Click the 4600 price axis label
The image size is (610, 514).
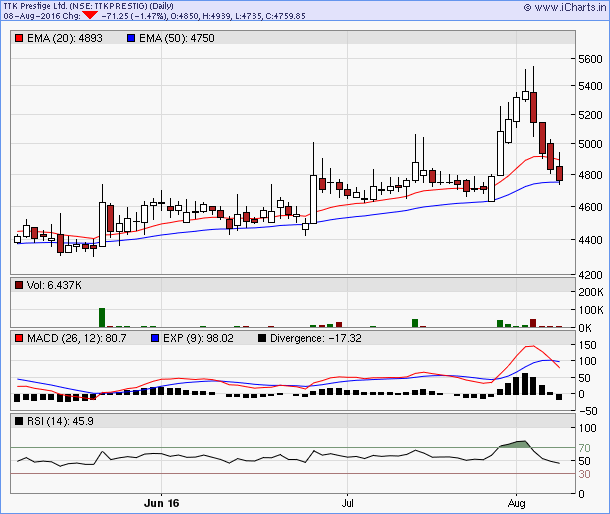click(x=590, y=207)
